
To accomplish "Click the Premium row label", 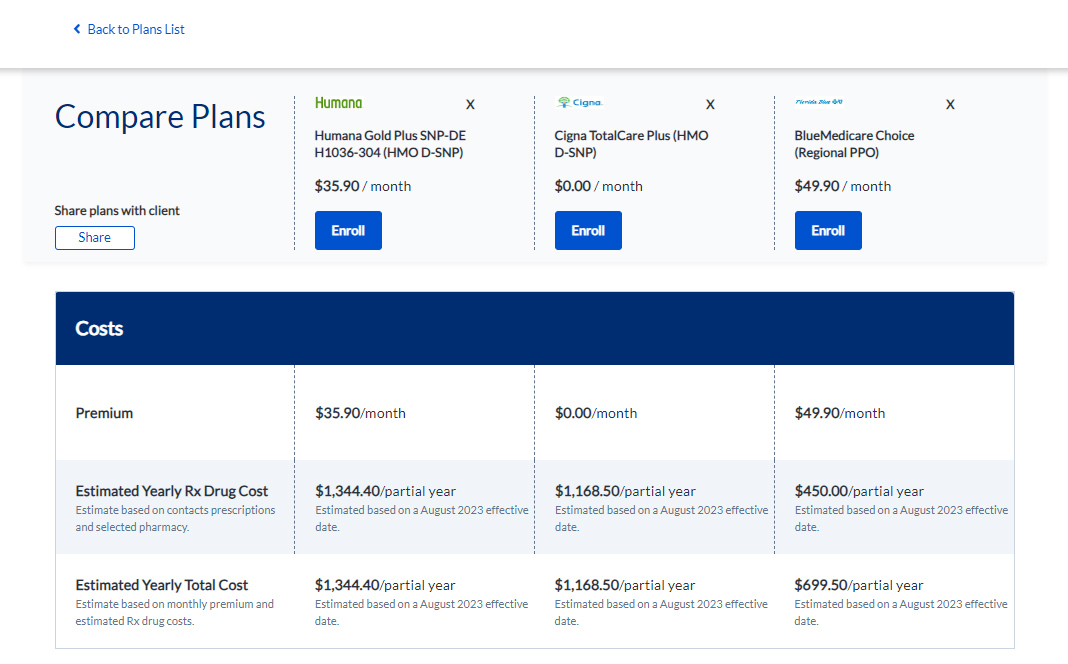I will point(104,413).
